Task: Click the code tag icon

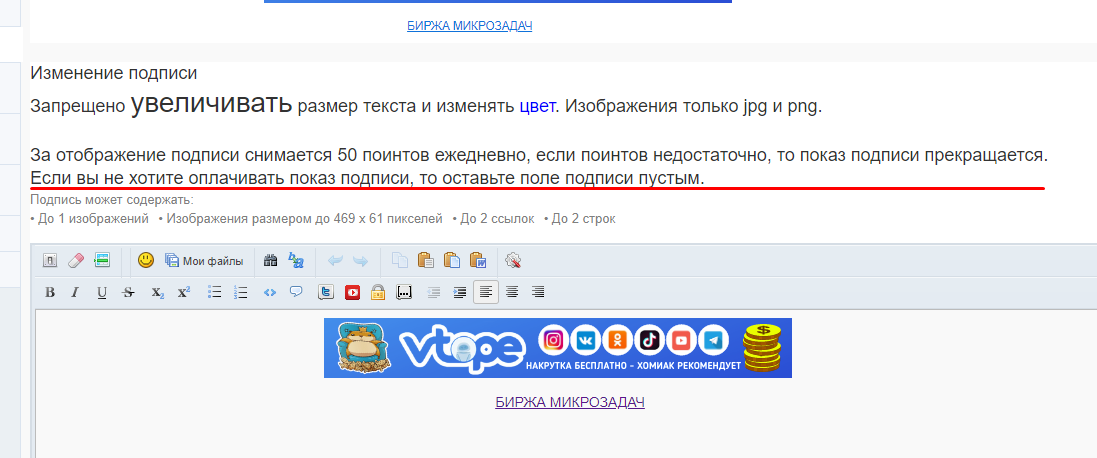Action: [270, 292]
